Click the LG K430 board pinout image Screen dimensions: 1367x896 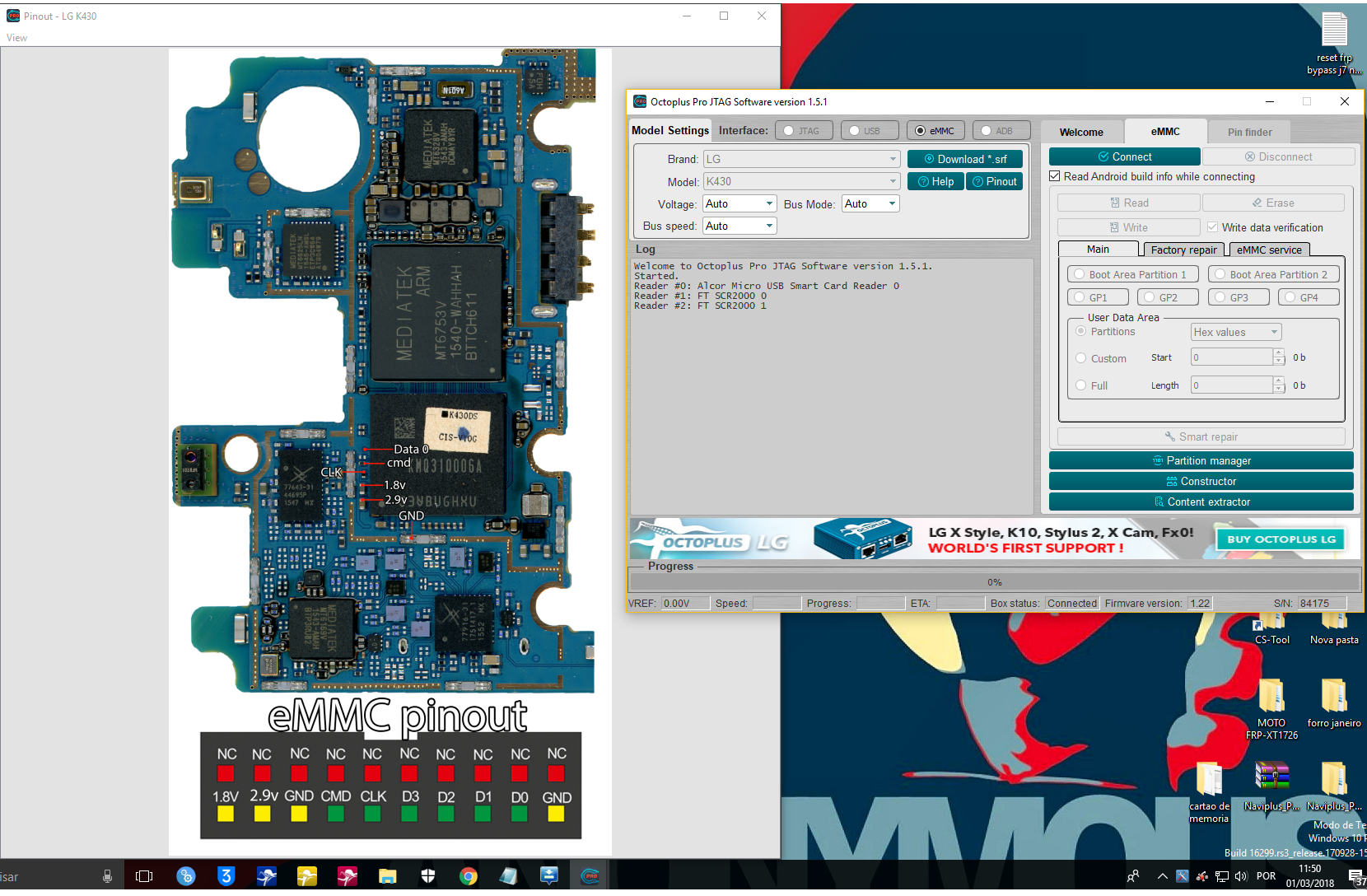390,452
